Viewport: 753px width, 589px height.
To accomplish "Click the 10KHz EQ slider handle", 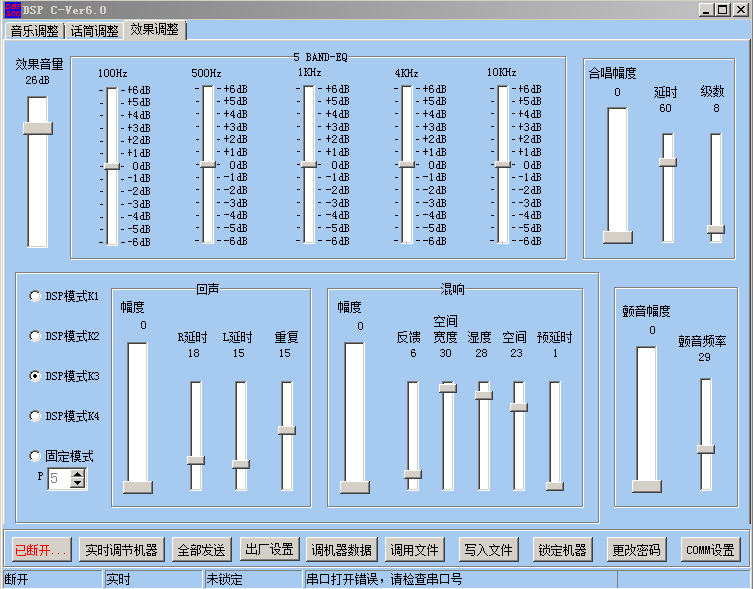I will click(x=503, y=165).
